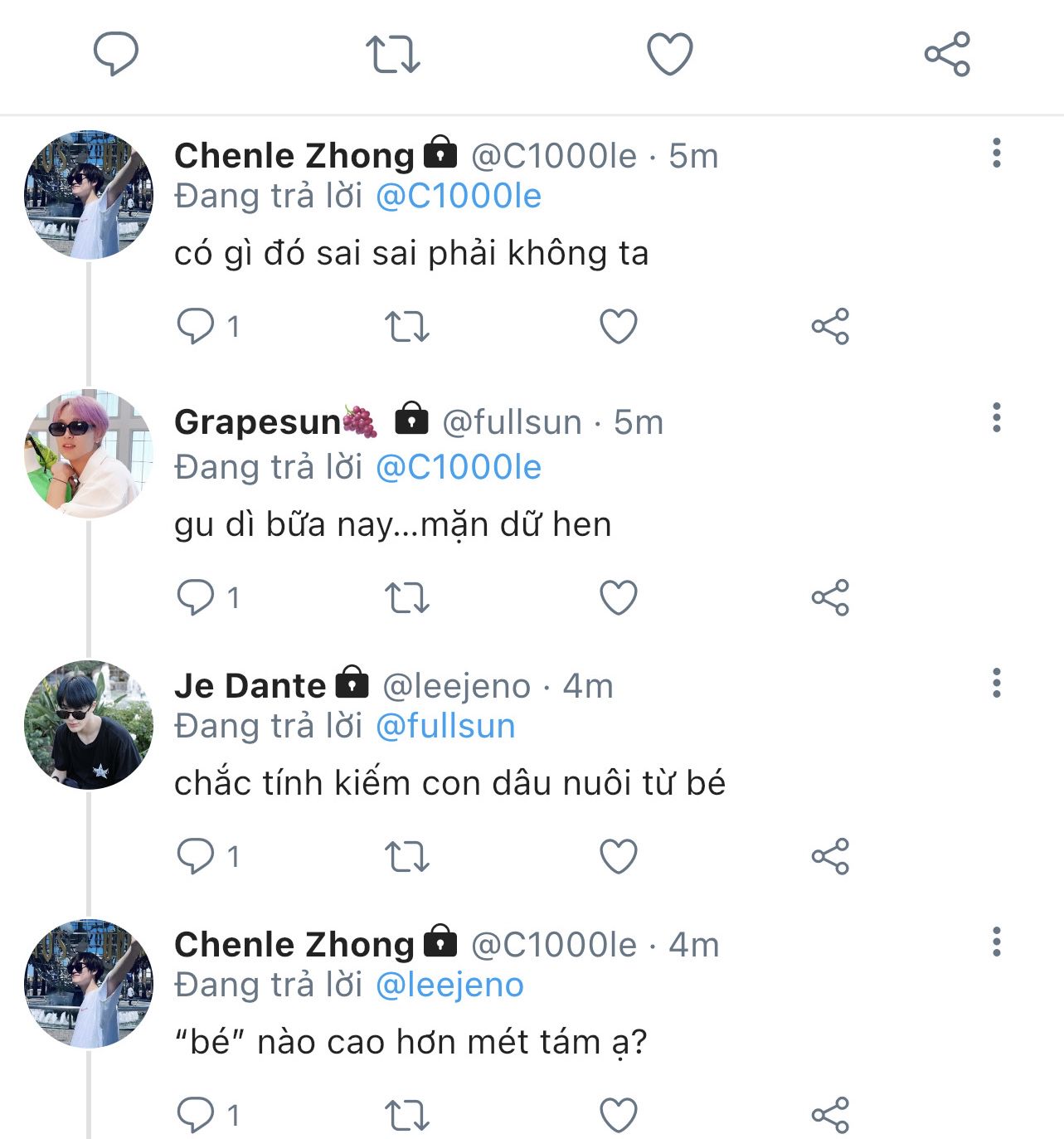Open more options menu on Grapesun's tweet

[997, 417]
